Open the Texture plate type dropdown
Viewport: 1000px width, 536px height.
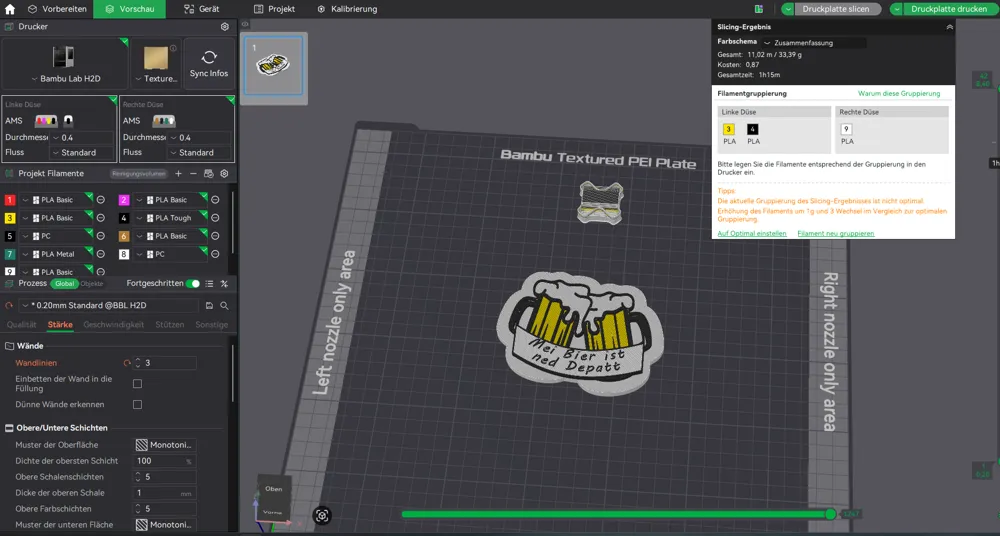click(156, 78)
